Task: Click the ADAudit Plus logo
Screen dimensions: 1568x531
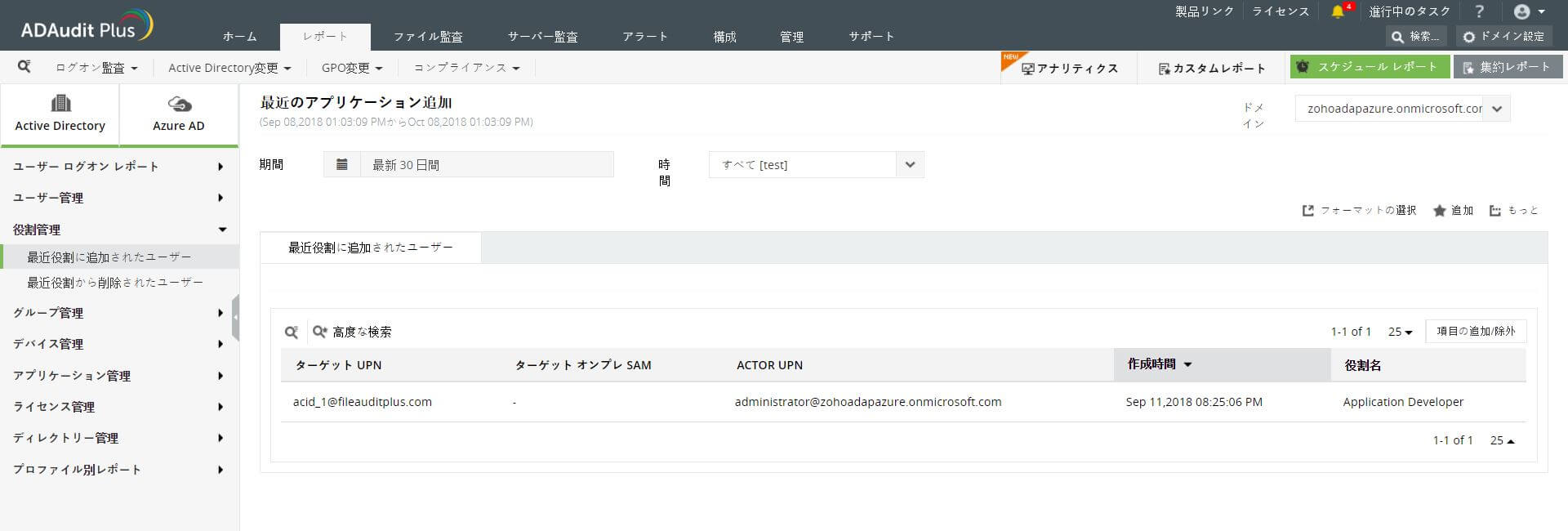Action: tap(87, 27)
